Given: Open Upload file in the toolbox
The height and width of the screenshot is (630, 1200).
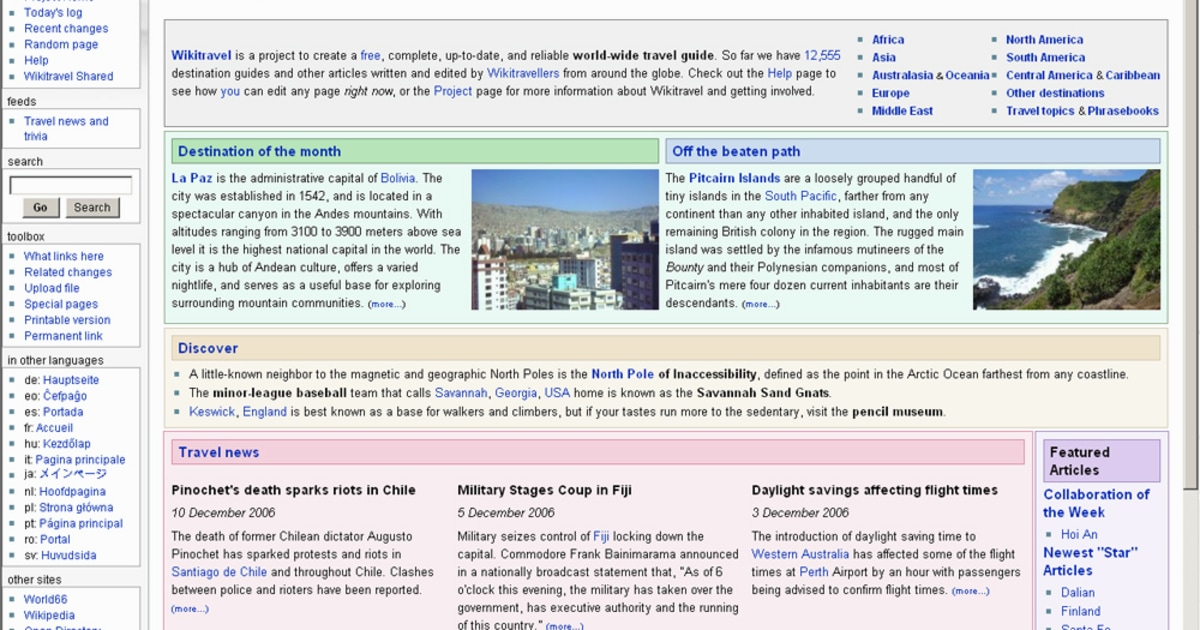Looking at the screenshot, I should pos(55,288).
